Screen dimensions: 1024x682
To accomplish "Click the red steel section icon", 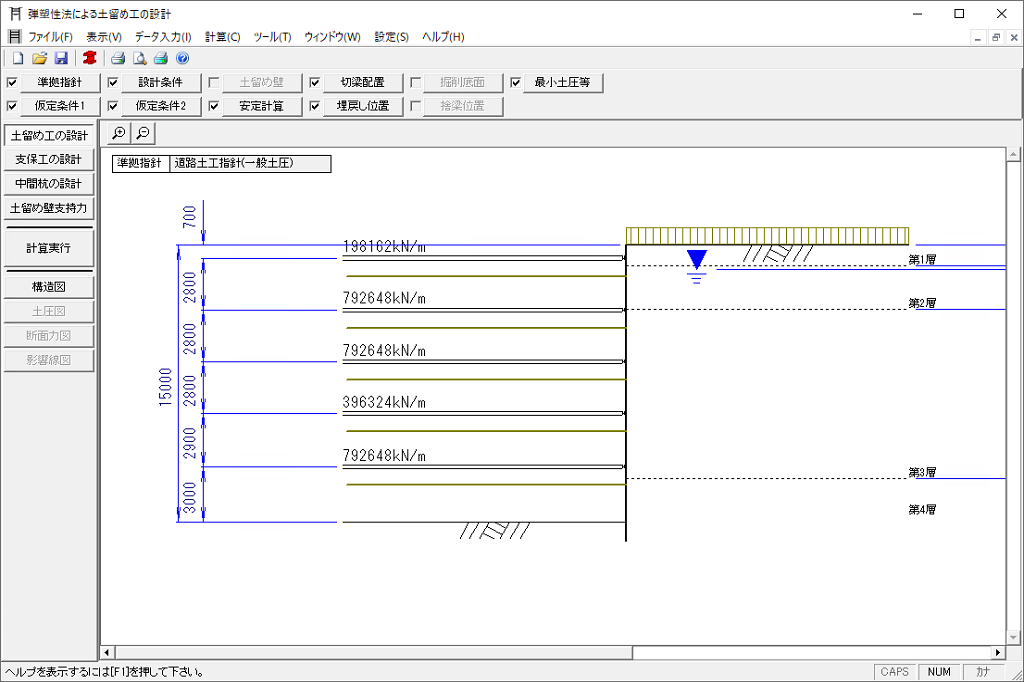I will coord(89,58).
